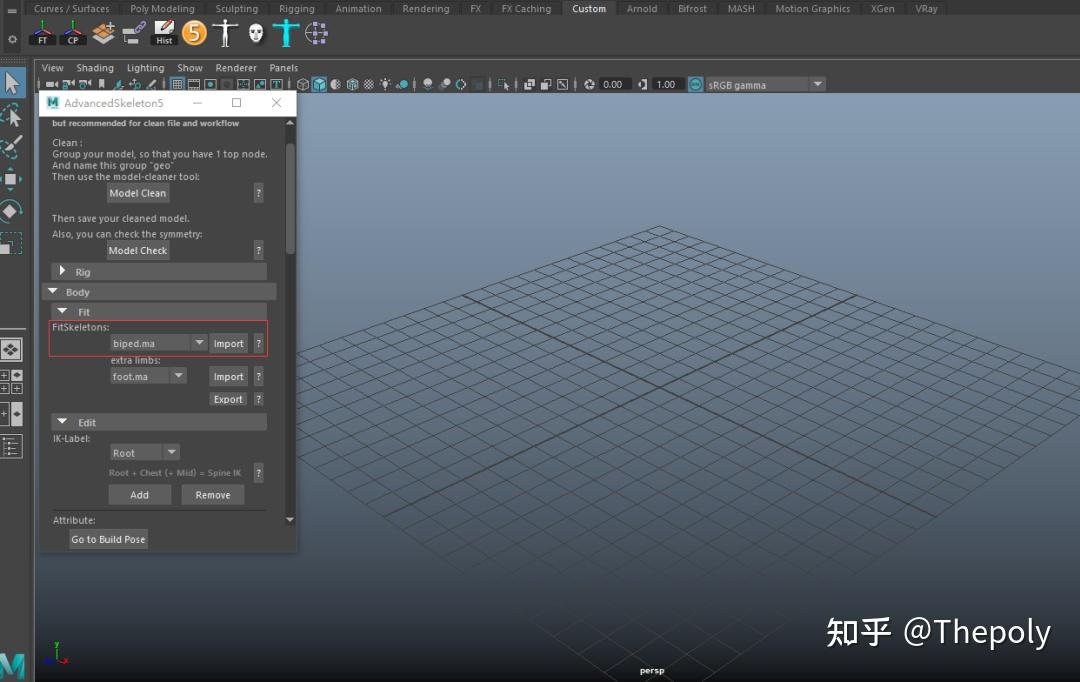
Task: Open the Renderer menu in the panel
Action: (236, 68)
